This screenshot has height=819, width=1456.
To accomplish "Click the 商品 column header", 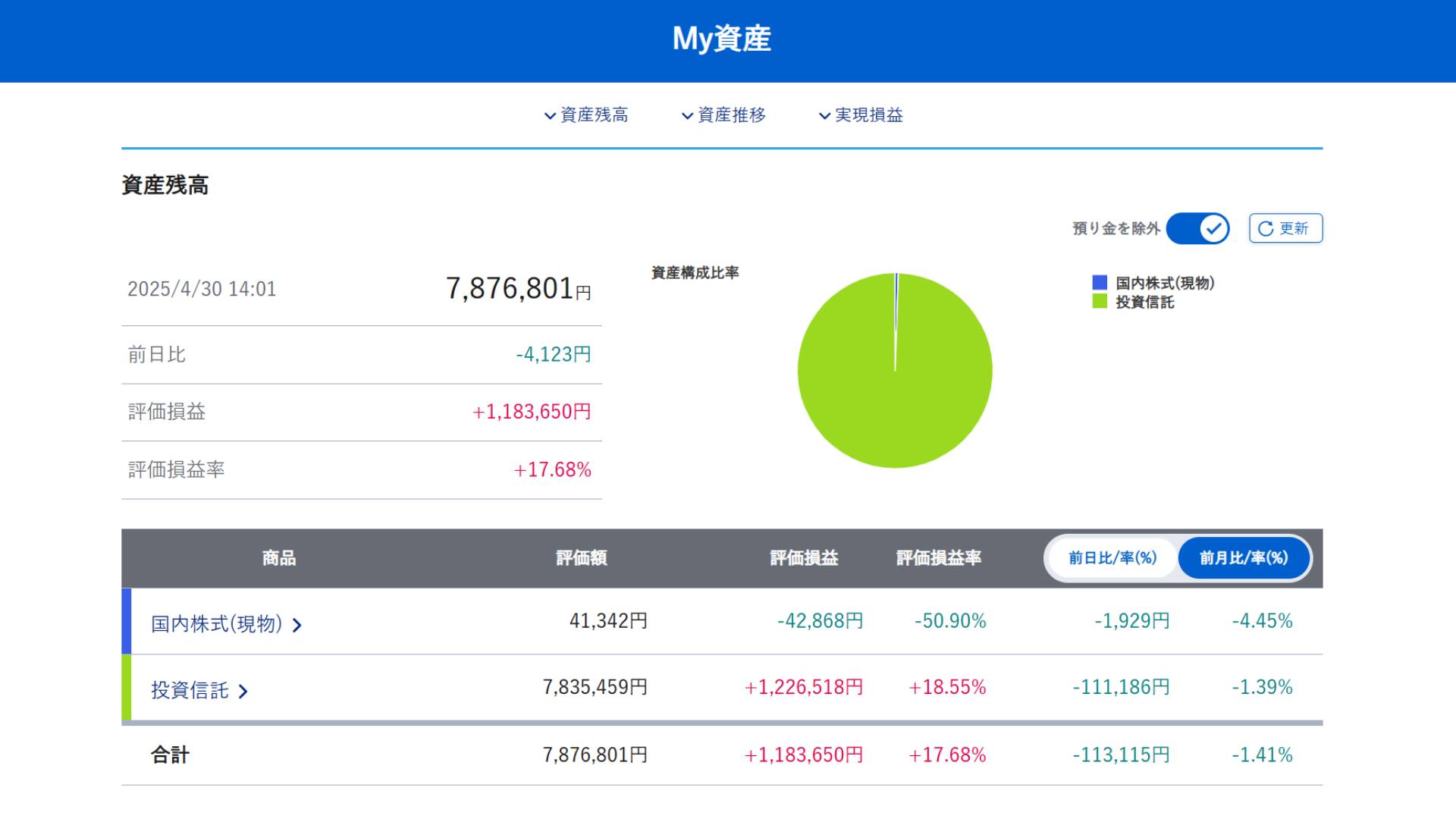I will pos(279,558).
